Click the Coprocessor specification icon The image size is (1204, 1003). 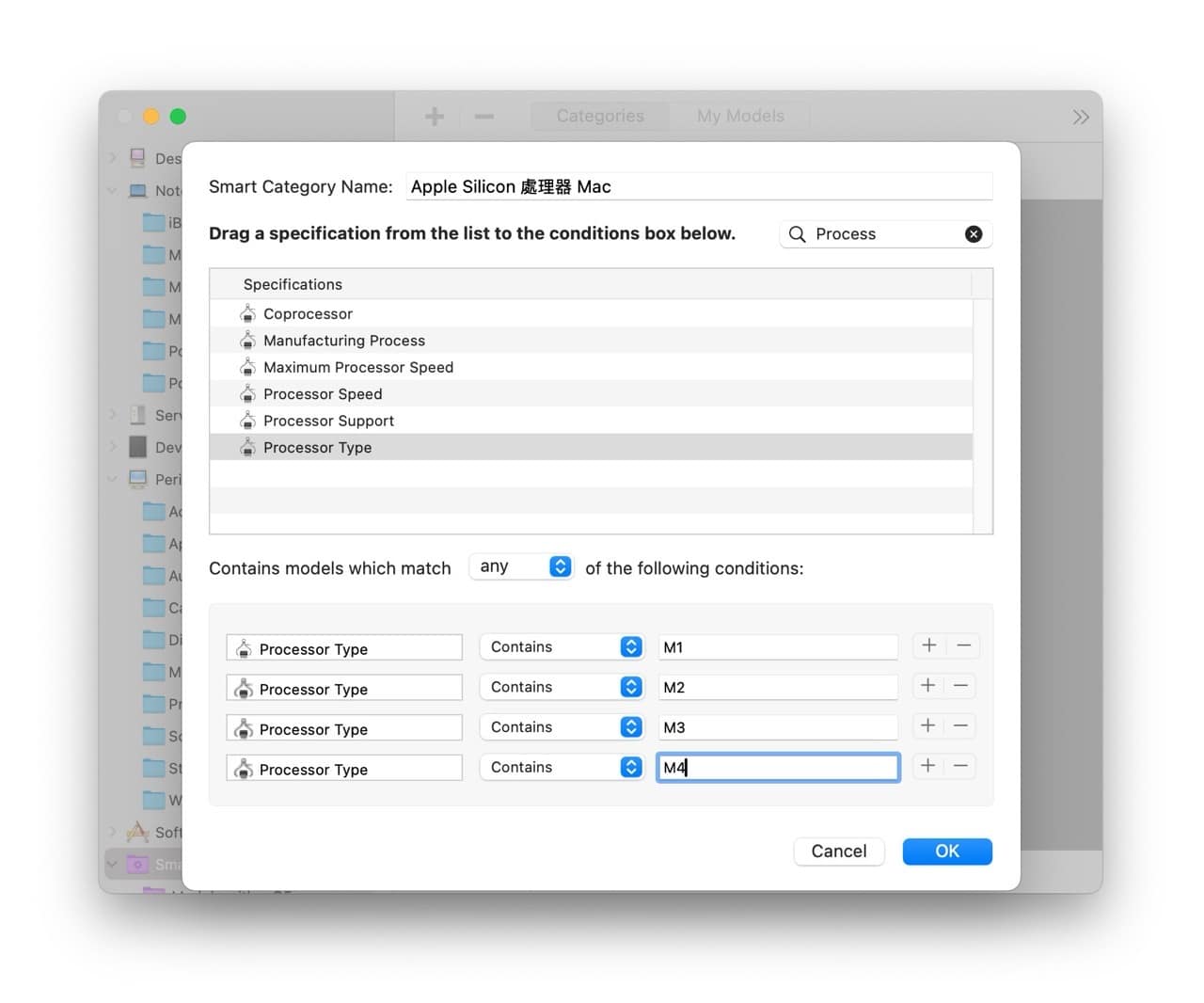coord(247,313)
